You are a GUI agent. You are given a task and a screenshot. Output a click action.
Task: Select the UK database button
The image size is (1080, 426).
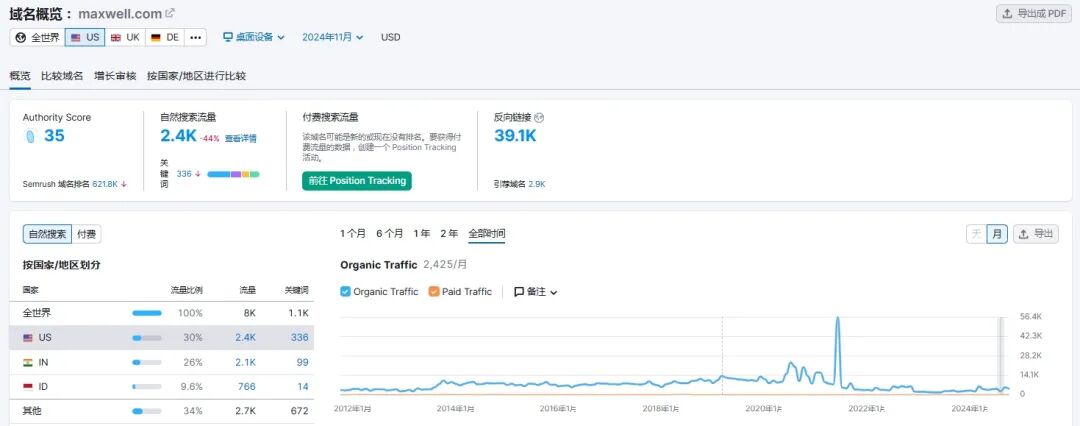(x=125, y=37)
